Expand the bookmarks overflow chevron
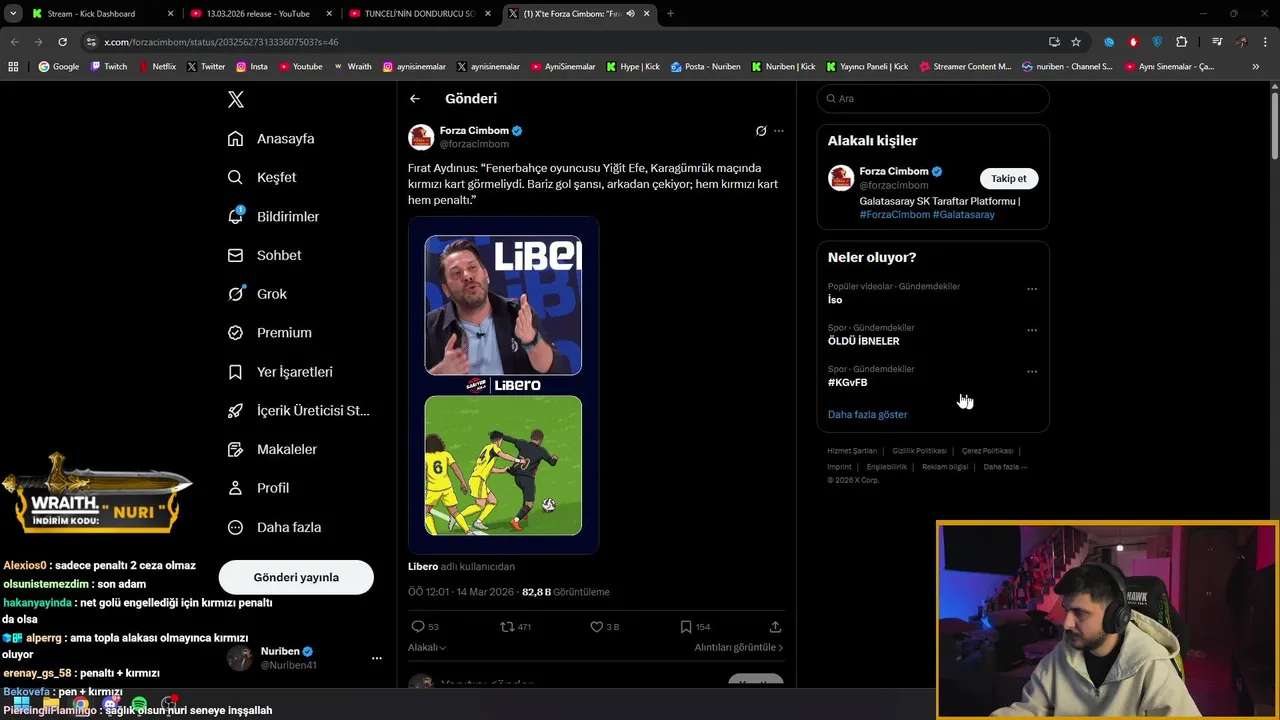This screenshot has height=720, width=1280. click(x=1255, y=67)
